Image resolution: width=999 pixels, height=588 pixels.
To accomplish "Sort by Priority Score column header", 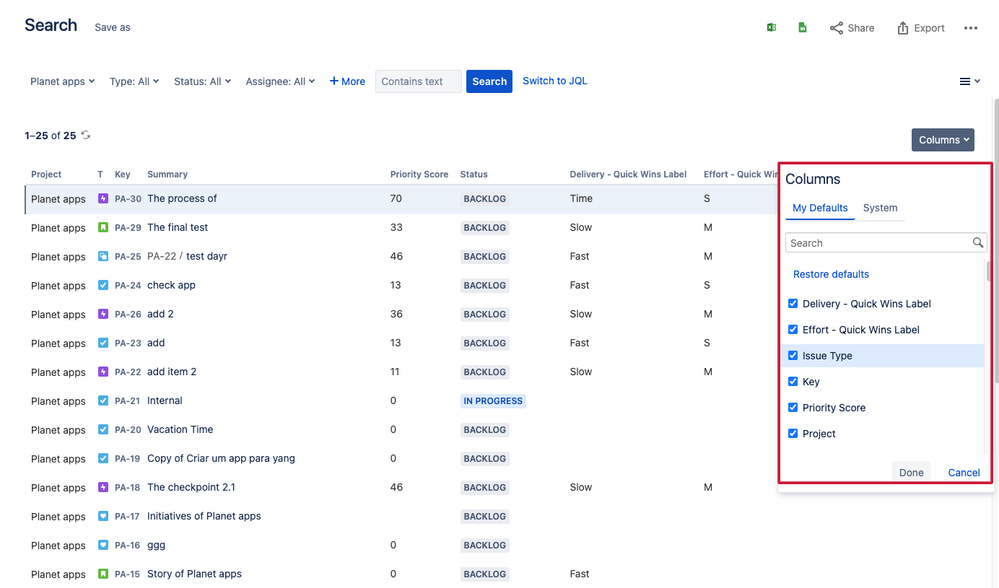I will [419, 174].
